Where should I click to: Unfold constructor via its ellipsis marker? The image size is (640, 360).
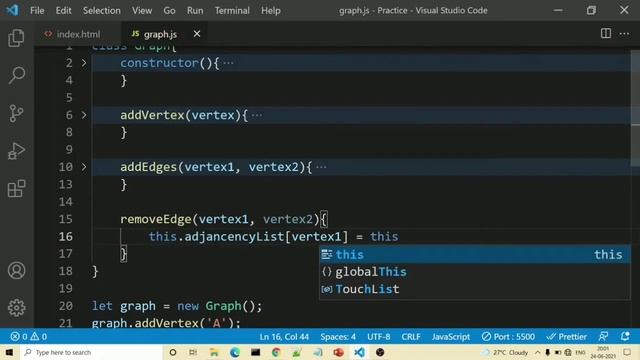pyautogui.click(x=229, y=63)
